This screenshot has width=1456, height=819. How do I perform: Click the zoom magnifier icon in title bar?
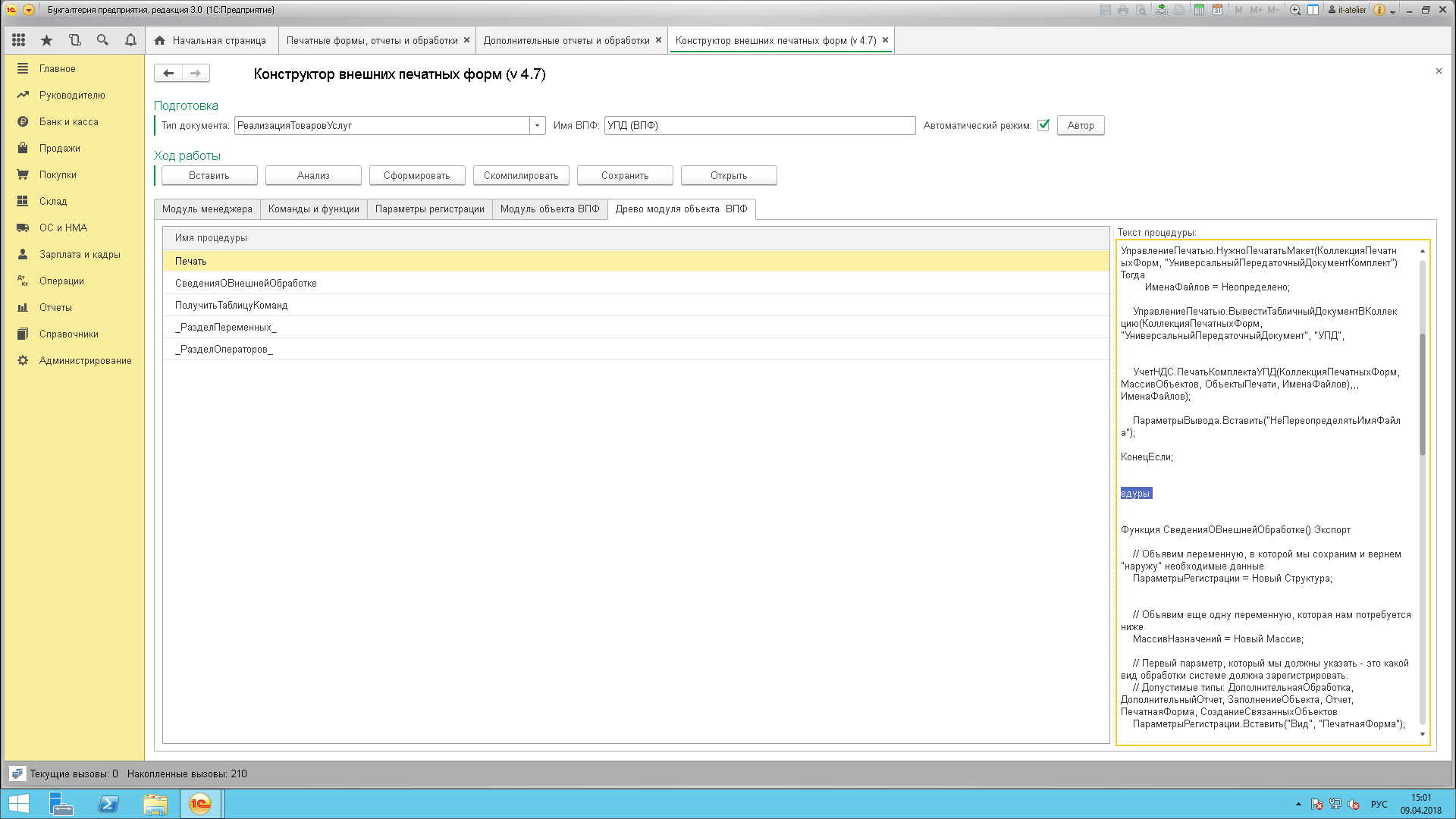[1295, 10]
